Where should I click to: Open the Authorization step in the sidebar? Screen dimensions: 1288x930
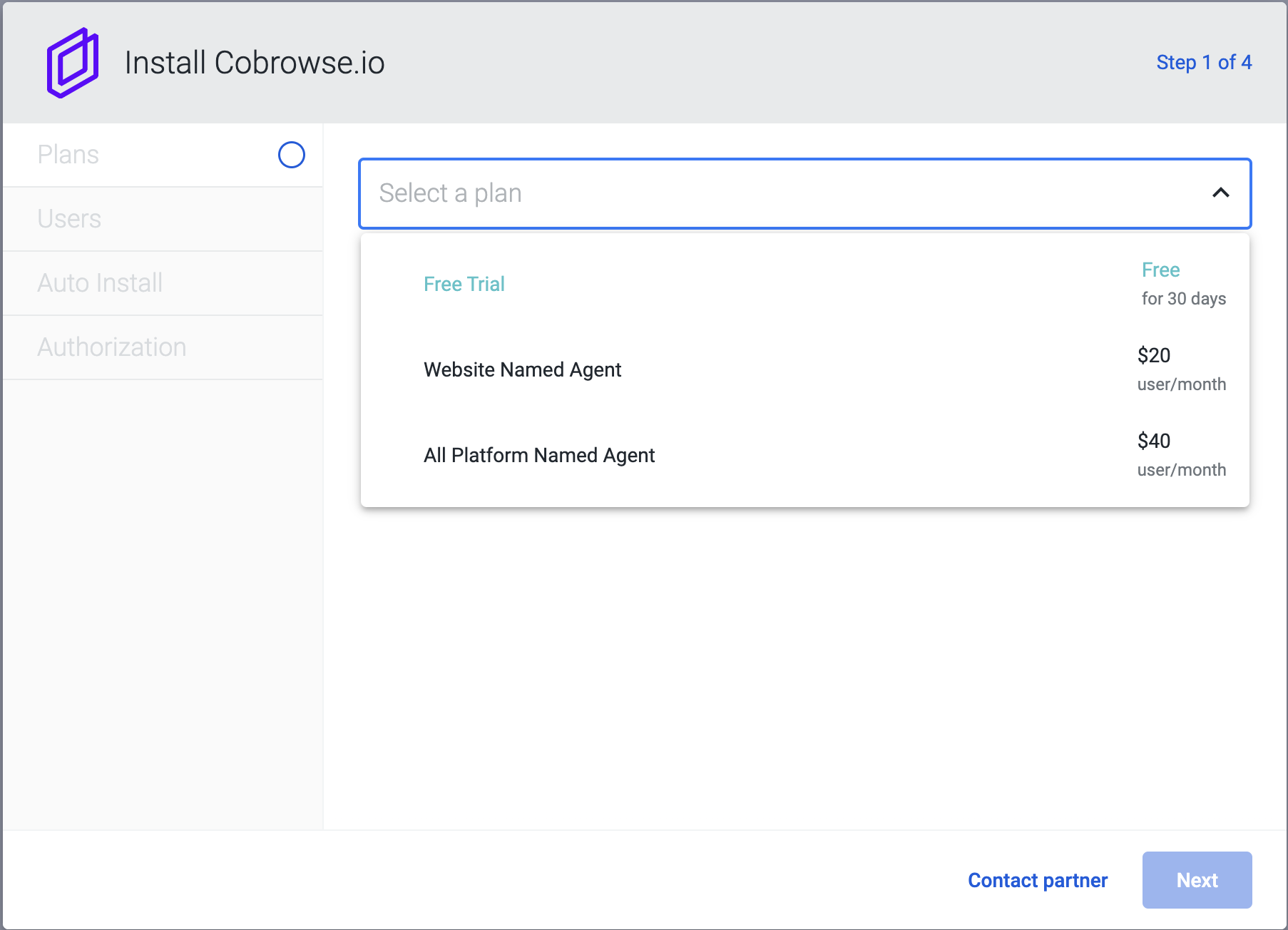tap(112, 347)
